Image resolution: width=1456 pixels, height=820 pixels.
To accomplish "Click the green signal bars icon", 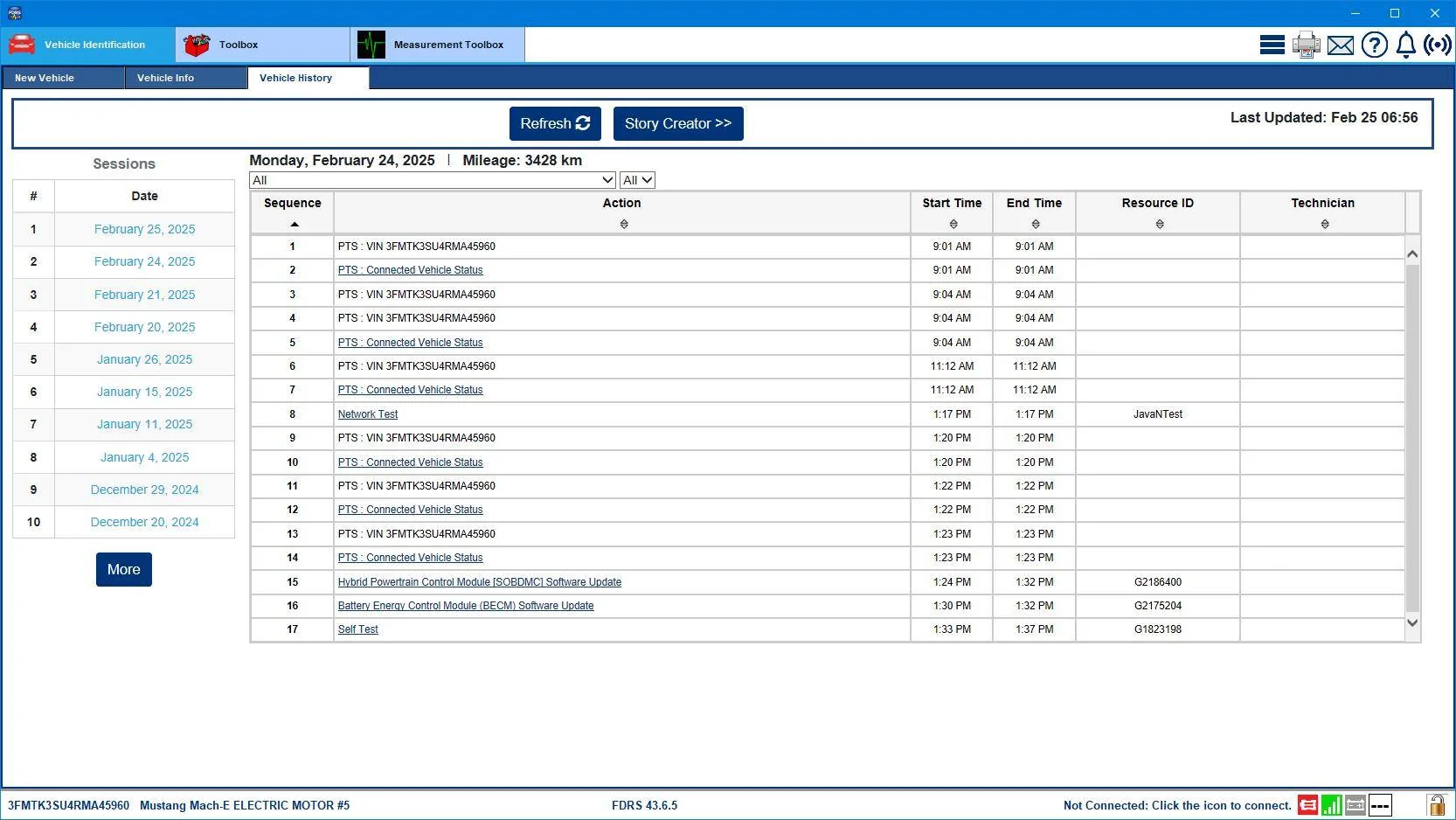I will click(1331, 805).
